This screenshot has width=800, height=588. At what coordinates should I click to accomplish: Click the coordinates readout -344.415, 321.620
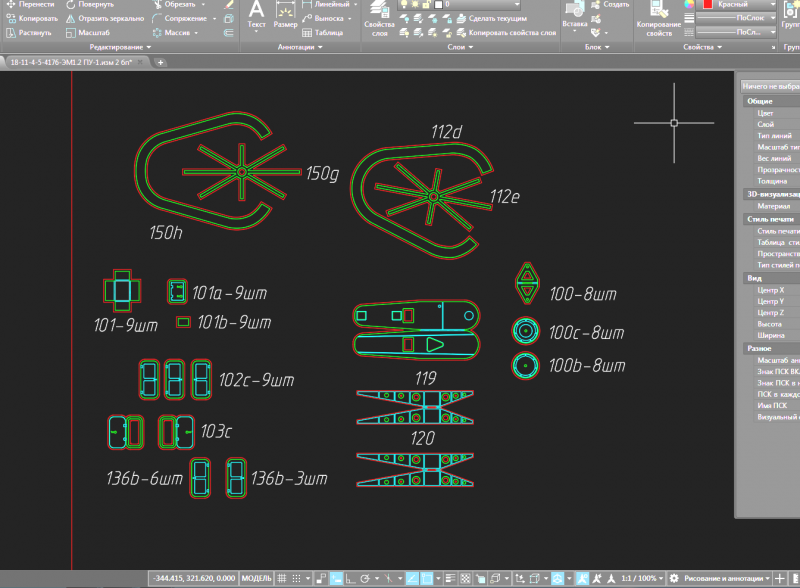coord(193,578)
